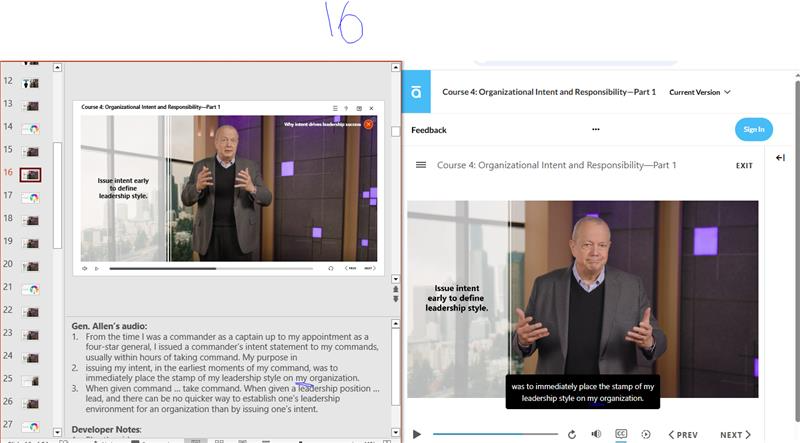This screenshot has height=443, width=800.
Task: Open the hamburger menu beside the course title
Action: coord(421,165)
